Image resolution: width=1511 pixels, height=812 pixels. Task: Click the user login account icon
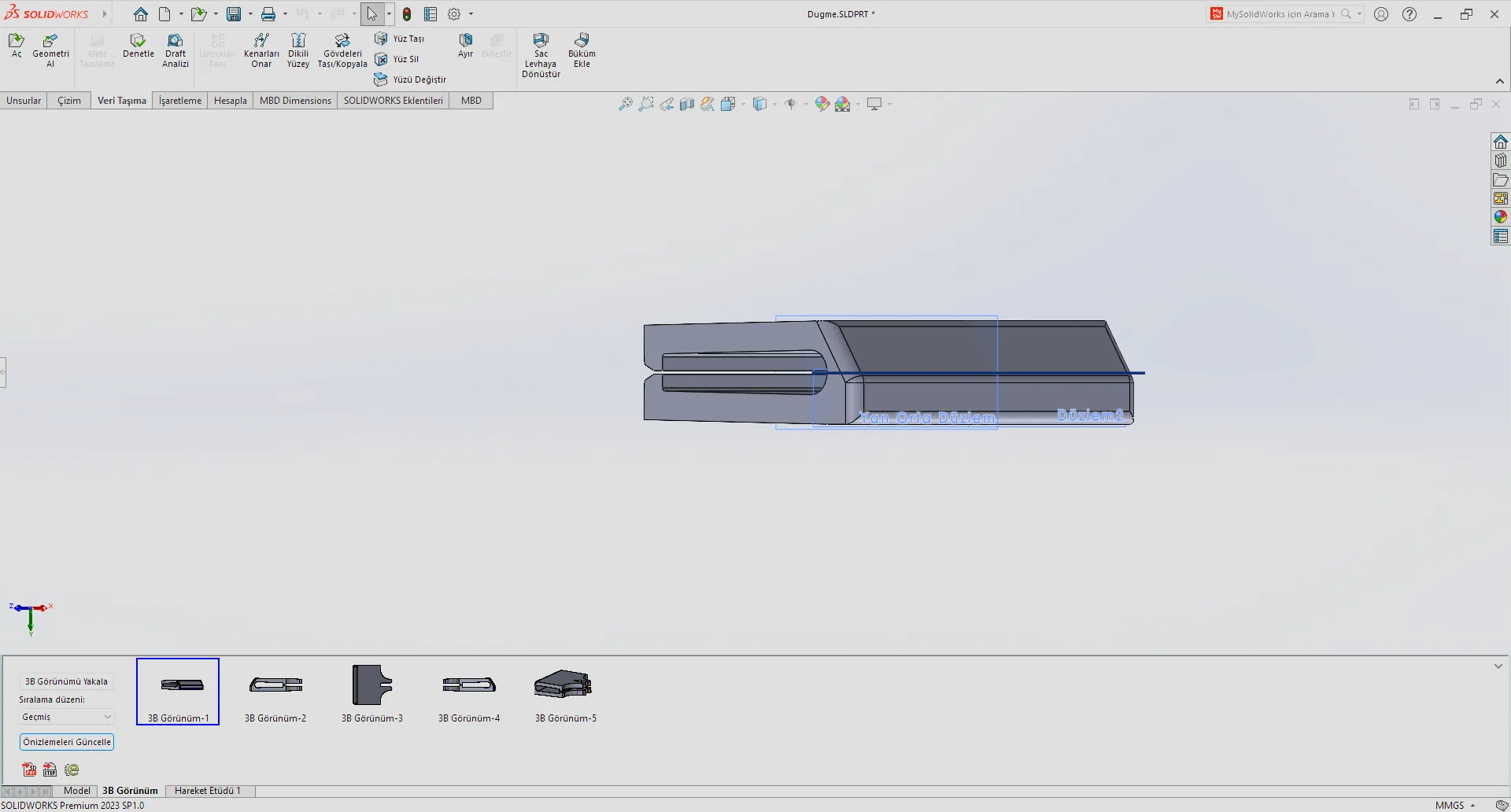point(1381,14)
